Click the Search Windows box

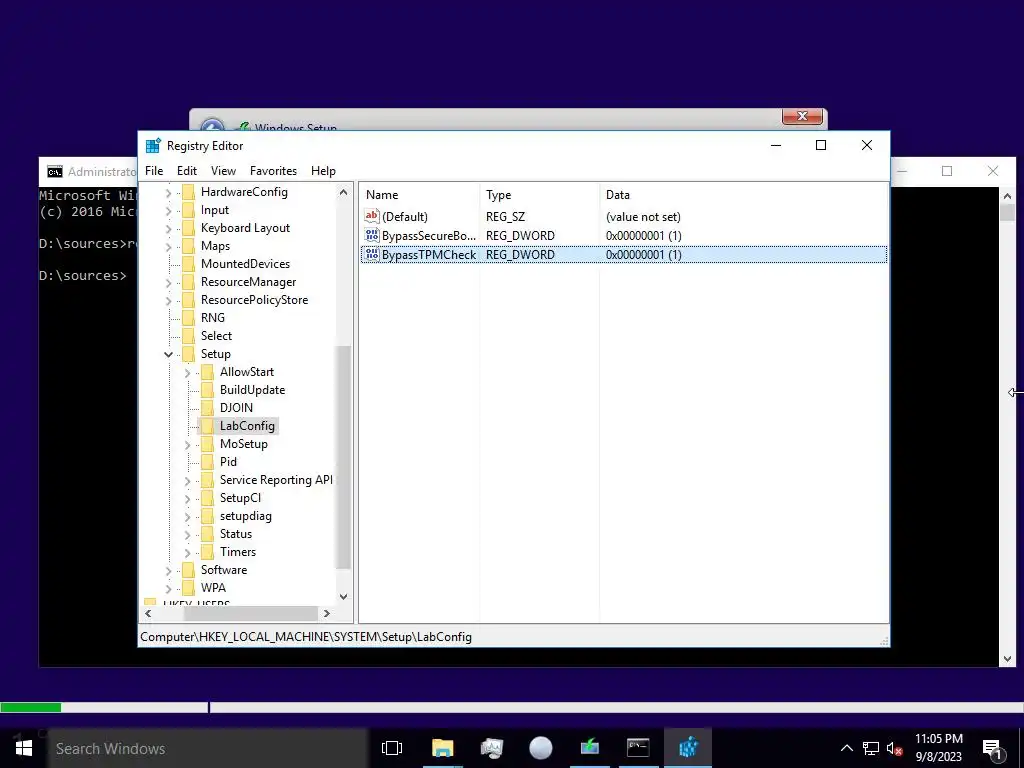(x=208, y=748)
